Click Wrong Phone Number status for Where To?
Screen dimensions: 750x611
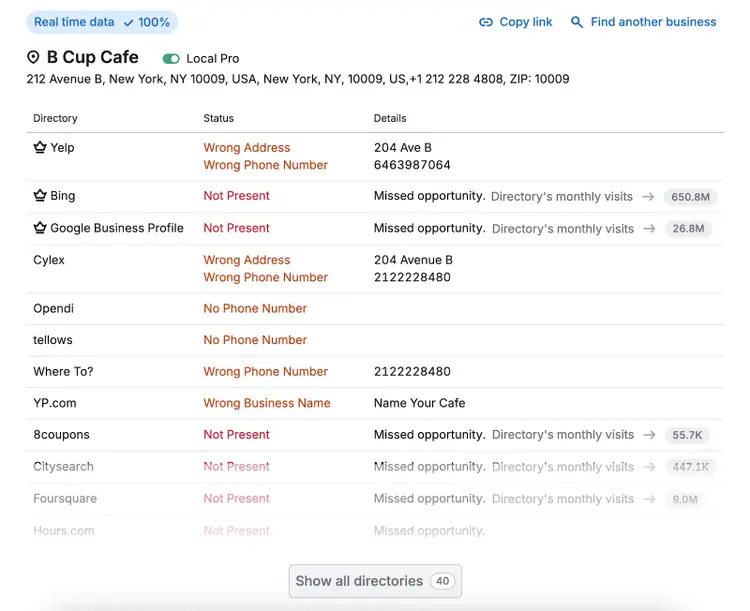[265, 371]
